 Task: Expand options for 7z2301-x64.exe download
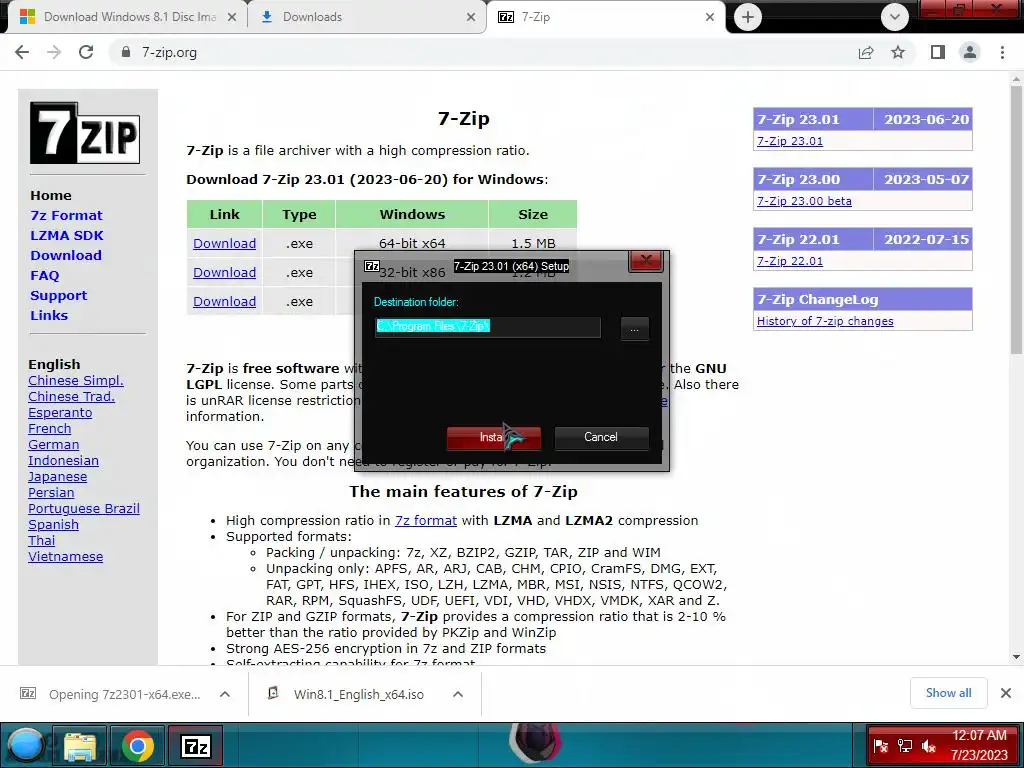click(225, 694)
